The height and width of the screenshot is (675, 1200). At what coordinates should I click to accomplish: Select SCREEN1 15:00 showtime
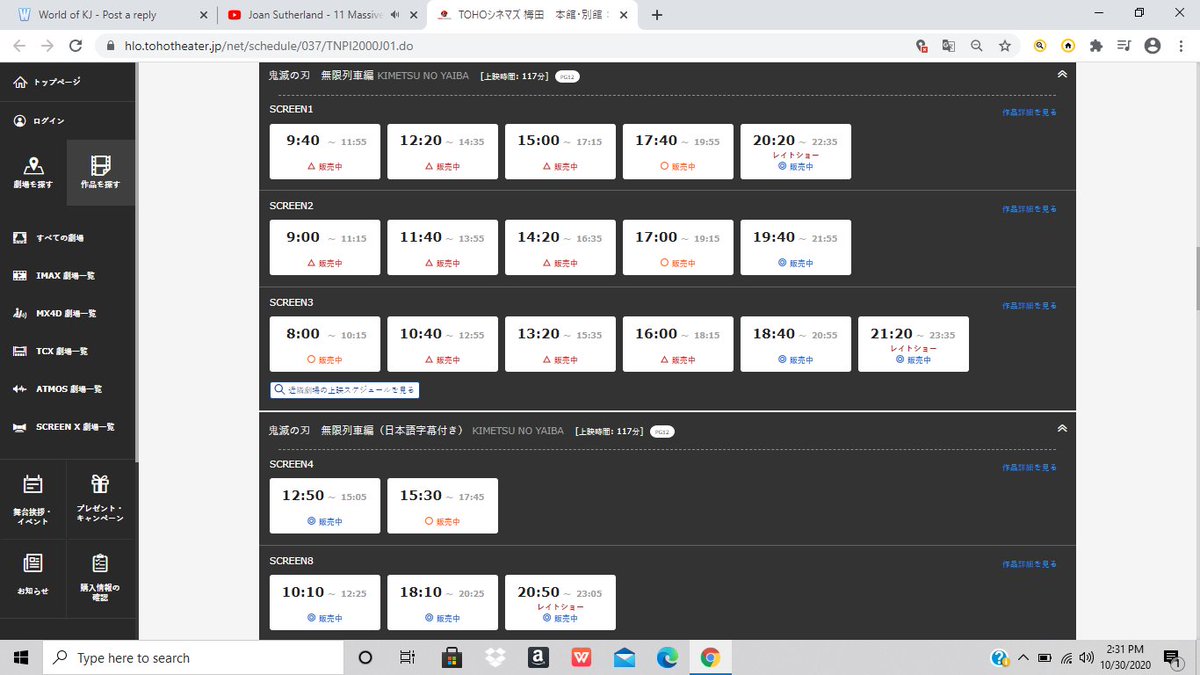click(560, 152)
